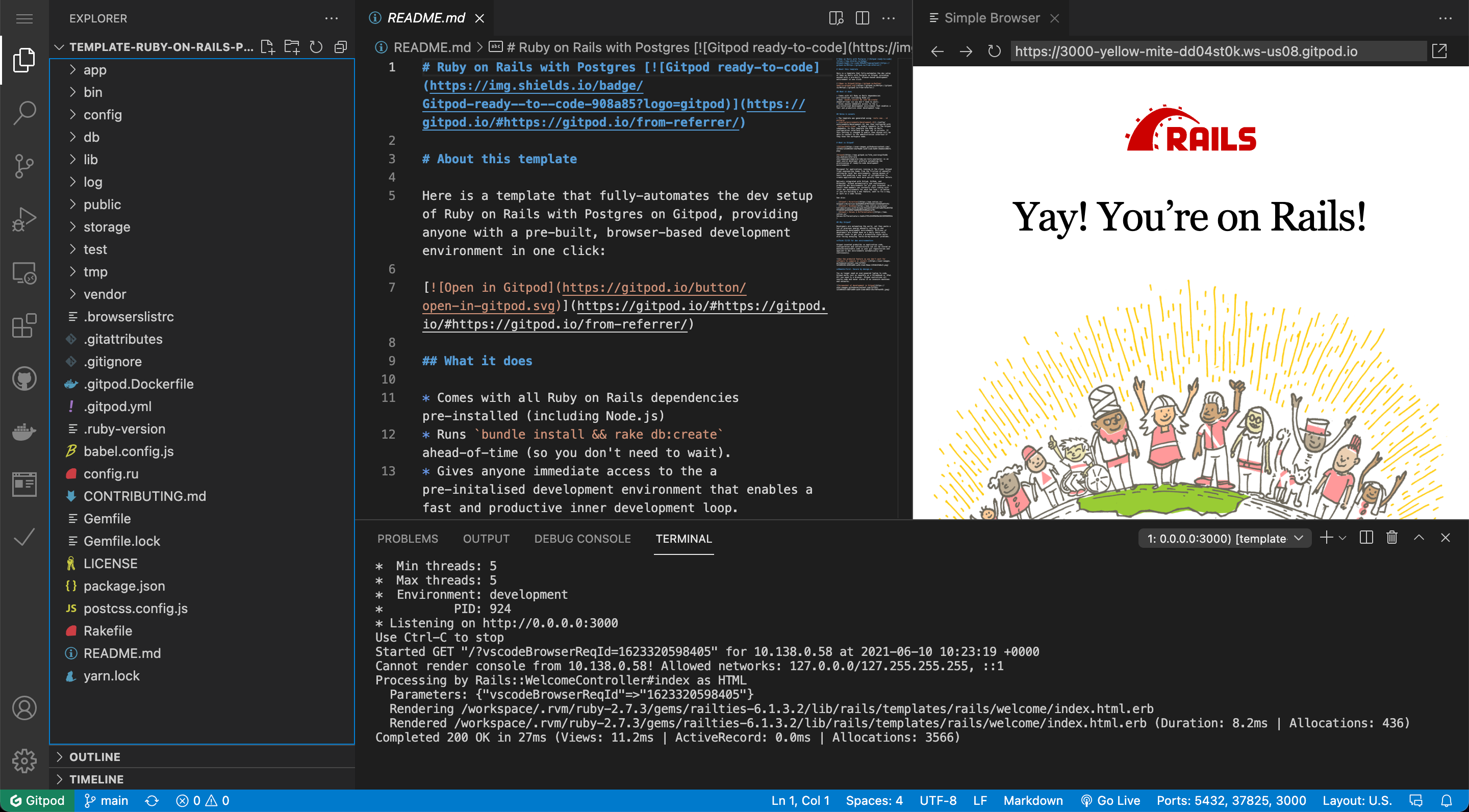Screen dimensions: 1469x812
Task: Add a new terminal with plus
Action: tap(1326, 538)
